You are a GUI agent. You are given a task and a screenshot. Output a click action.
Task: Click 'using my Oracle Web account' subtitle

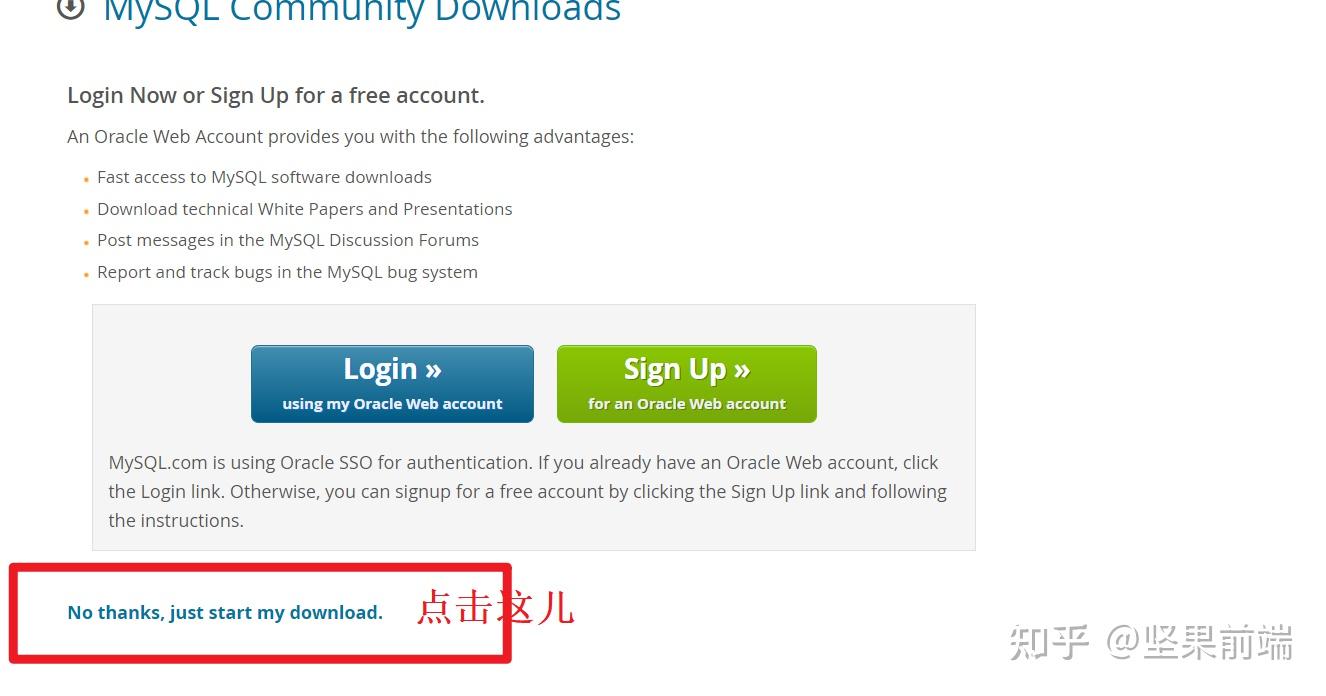pyautogui.click(x=392, y=404)
